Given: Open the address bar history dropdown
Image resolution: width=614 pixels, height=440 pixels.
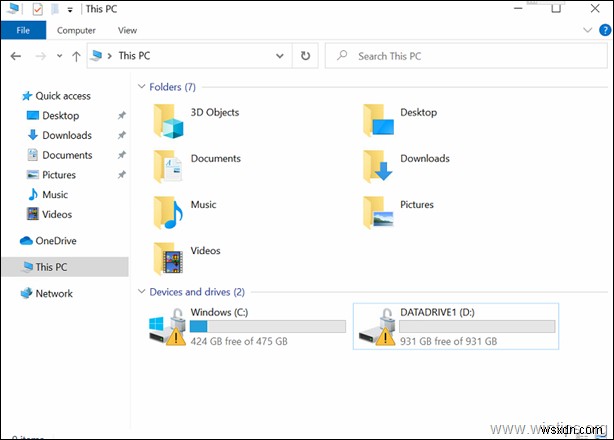Looking at the screenshot, I should [280, 56].
